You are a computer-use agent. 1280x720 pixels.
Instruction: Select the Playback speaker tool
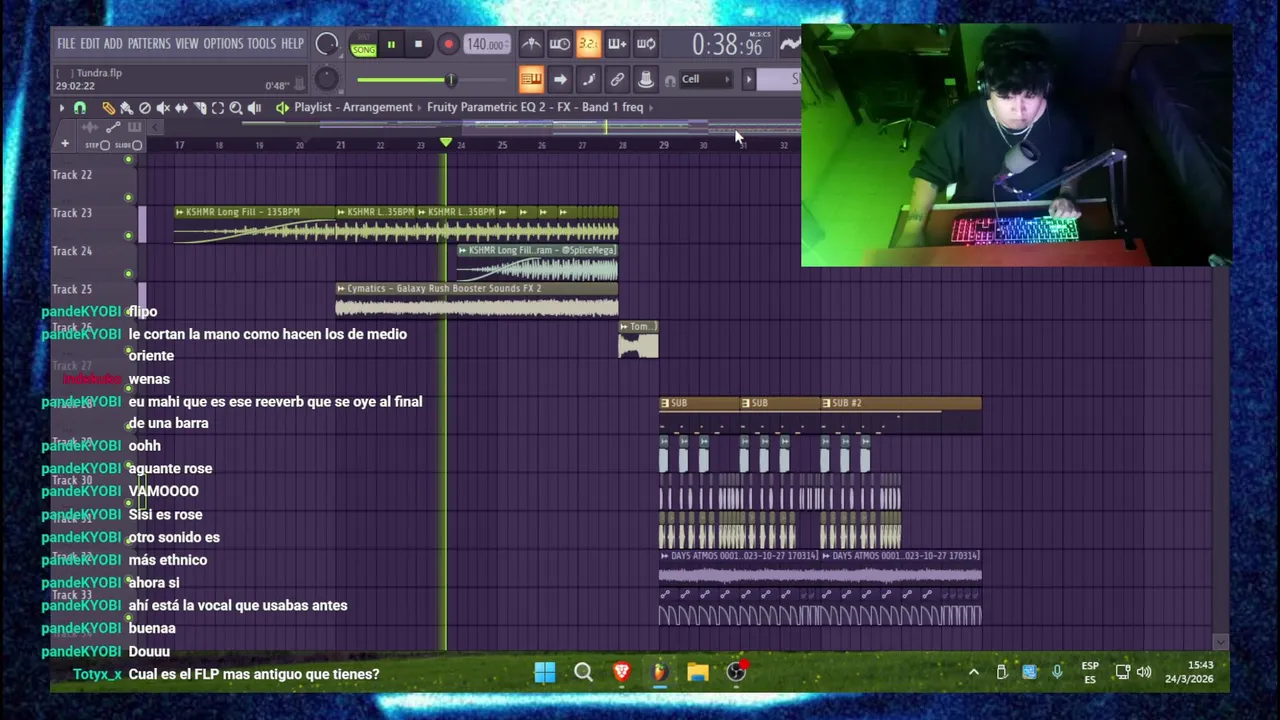coord(254,108)
